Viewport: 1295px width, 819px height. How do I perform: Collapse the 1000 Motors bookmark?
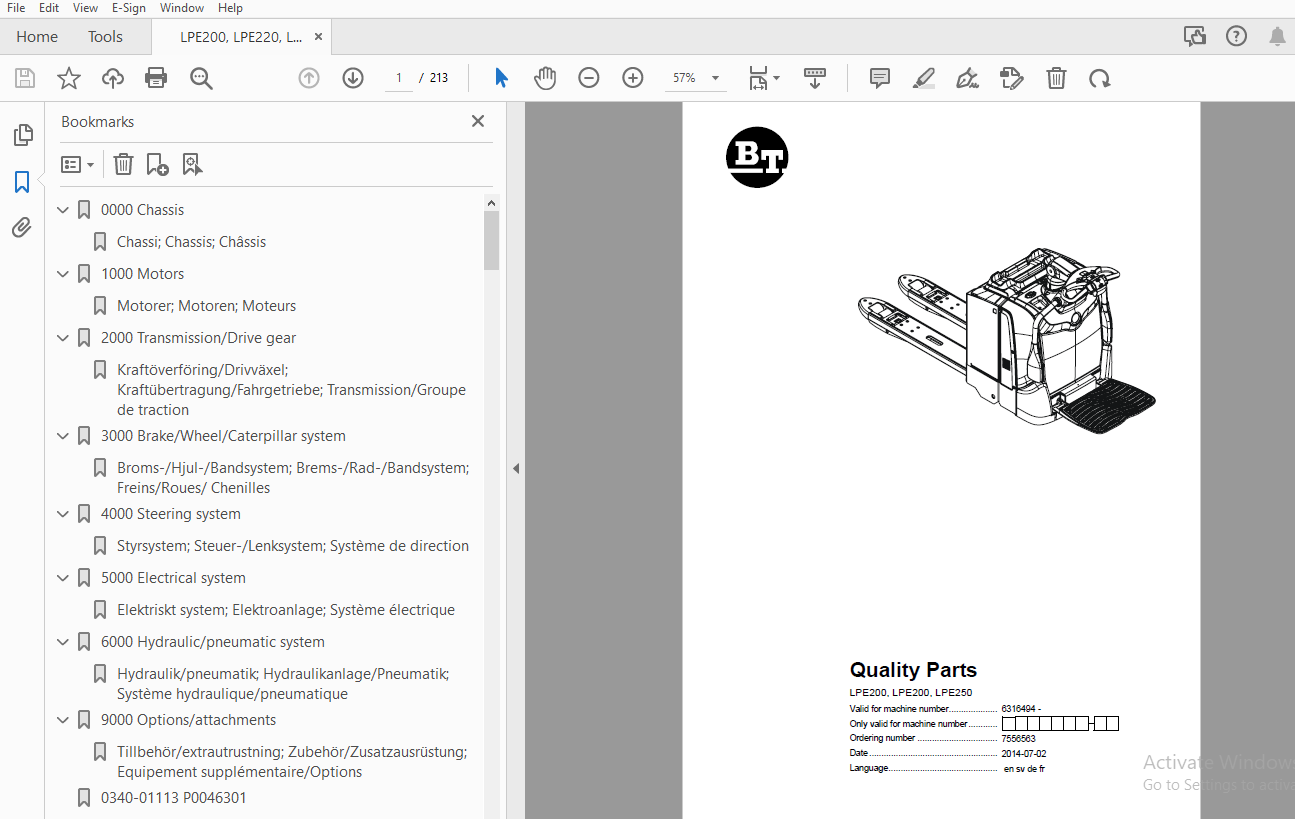tap(63, 274)
